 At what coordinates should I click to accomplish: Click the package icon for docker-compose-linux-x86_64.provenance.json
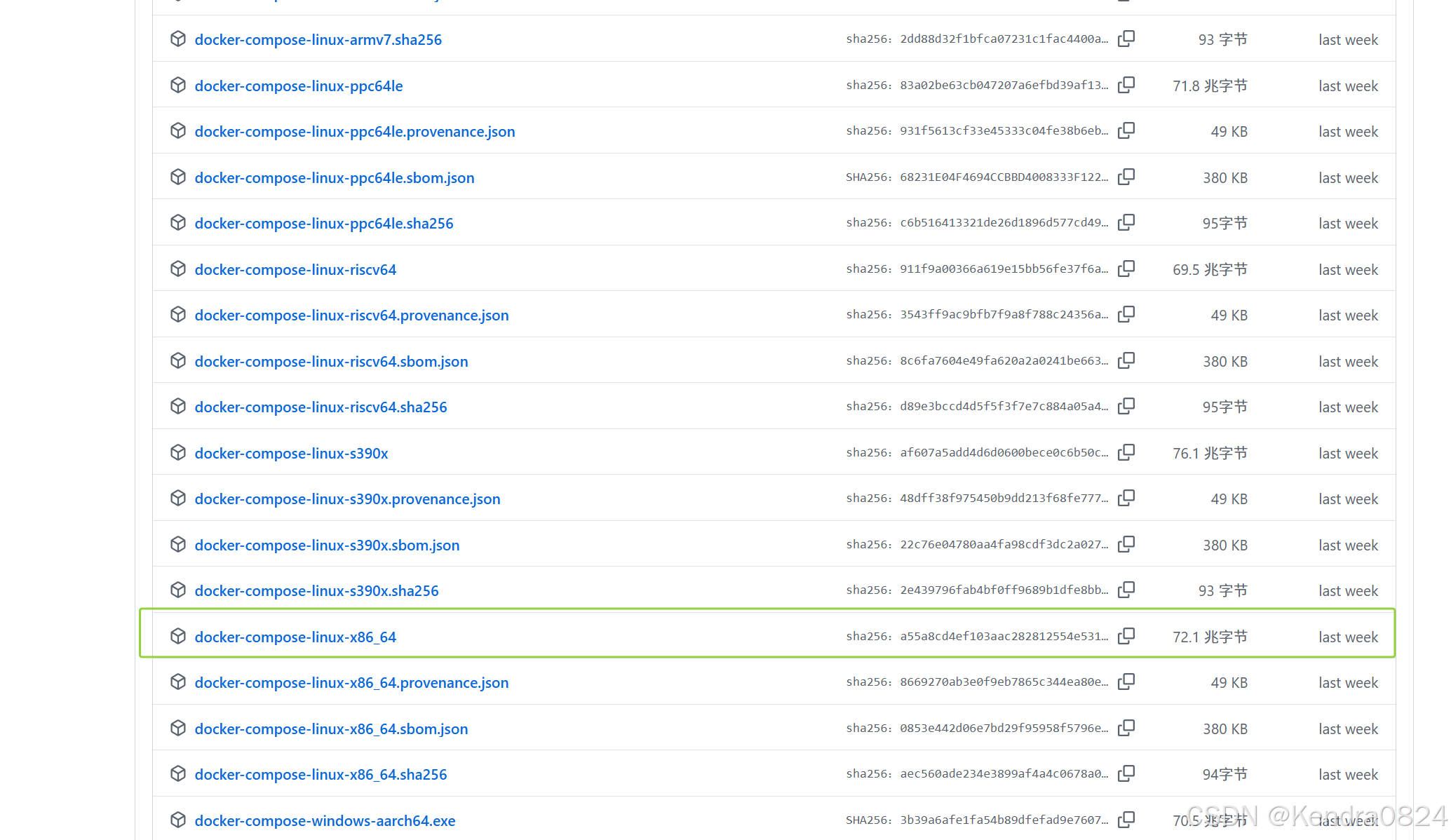[177, 682]
